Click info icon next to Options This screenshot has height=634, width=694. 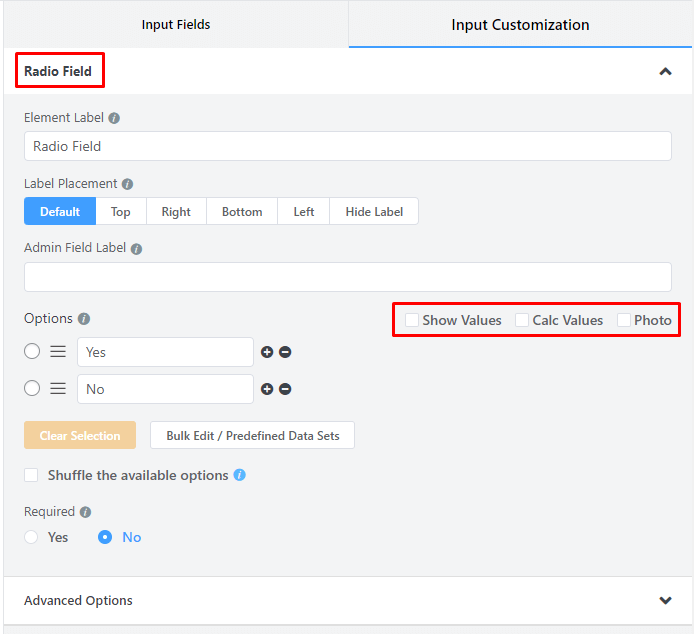pyautogui.click(x=84, y=319)
